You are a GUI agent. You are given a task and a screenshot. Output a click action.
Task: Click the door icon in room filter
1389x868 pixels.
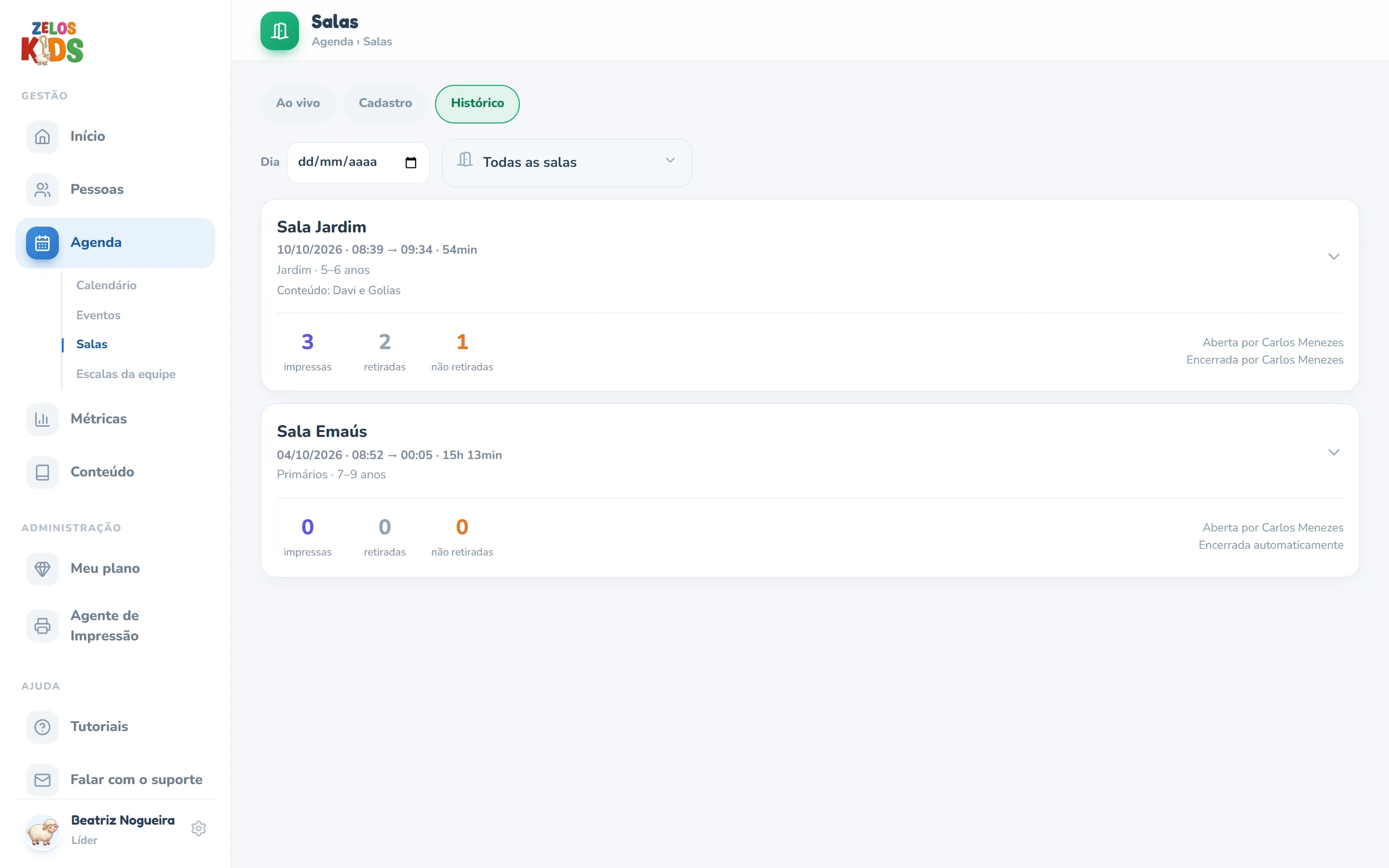[x=465, y=160]
